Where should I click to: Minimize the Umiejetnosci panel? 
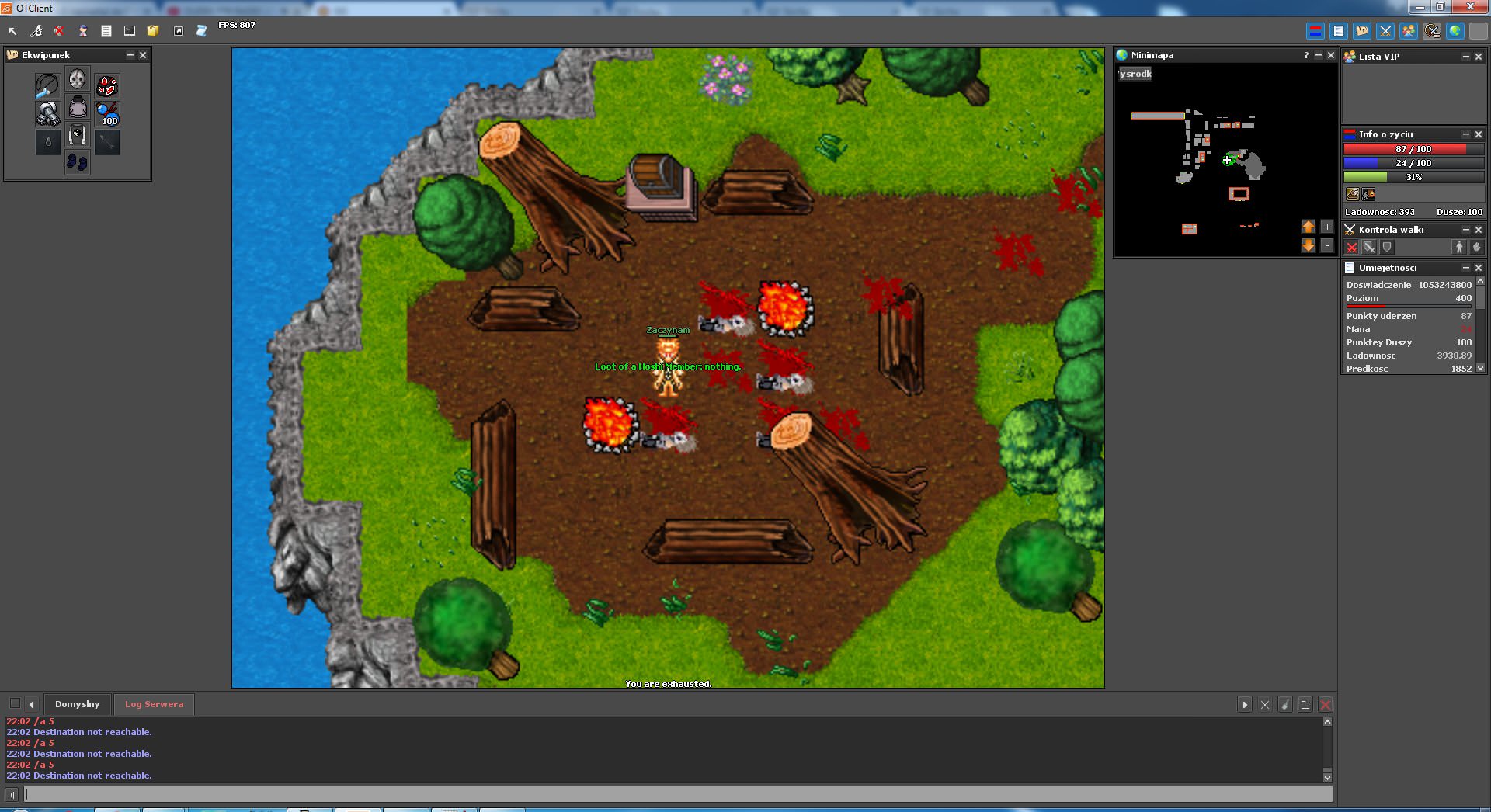click(1466, 268)
